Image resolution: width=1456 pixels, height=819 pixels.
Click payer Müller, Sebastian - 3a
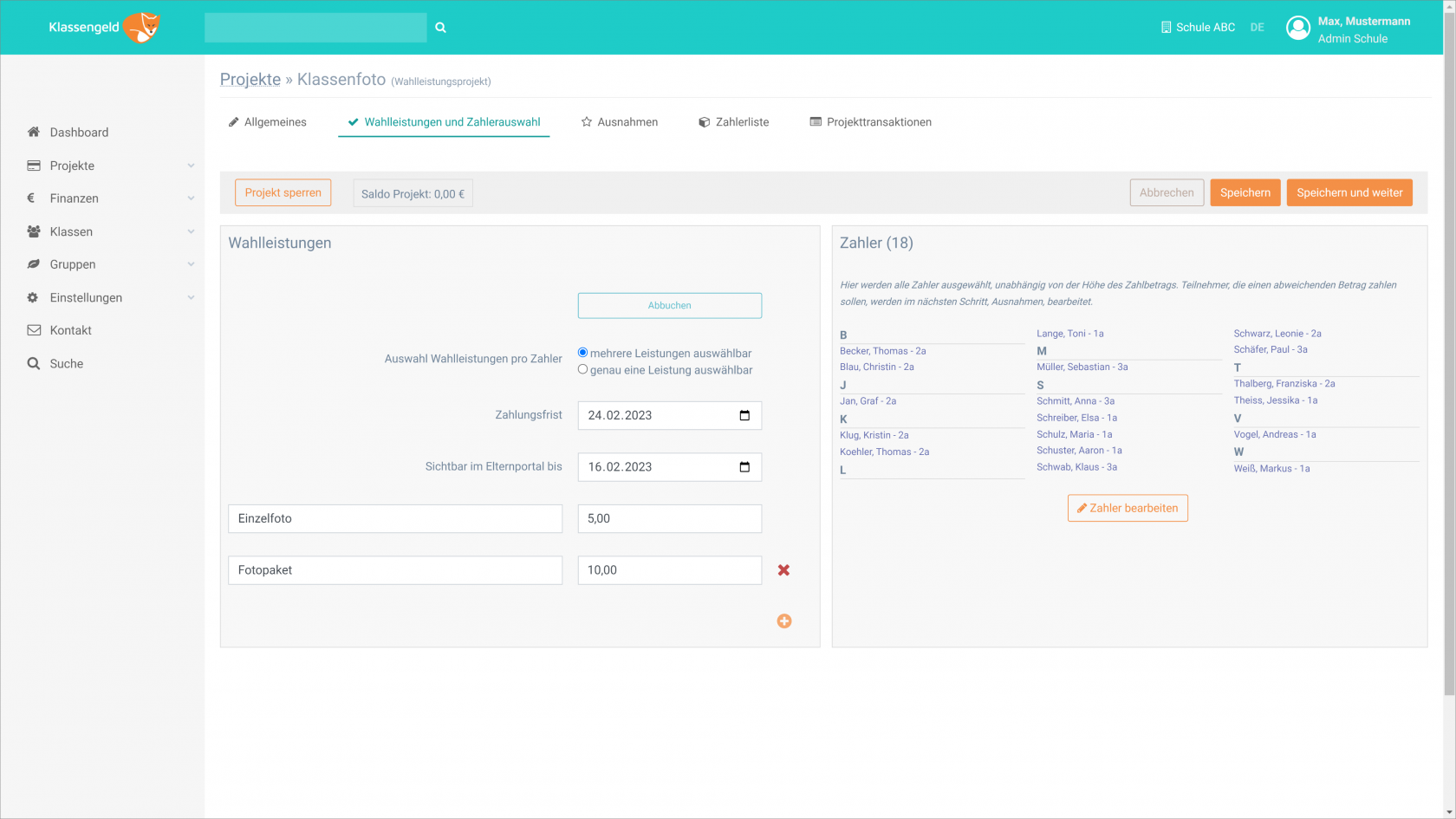[x=1082, y=367]
